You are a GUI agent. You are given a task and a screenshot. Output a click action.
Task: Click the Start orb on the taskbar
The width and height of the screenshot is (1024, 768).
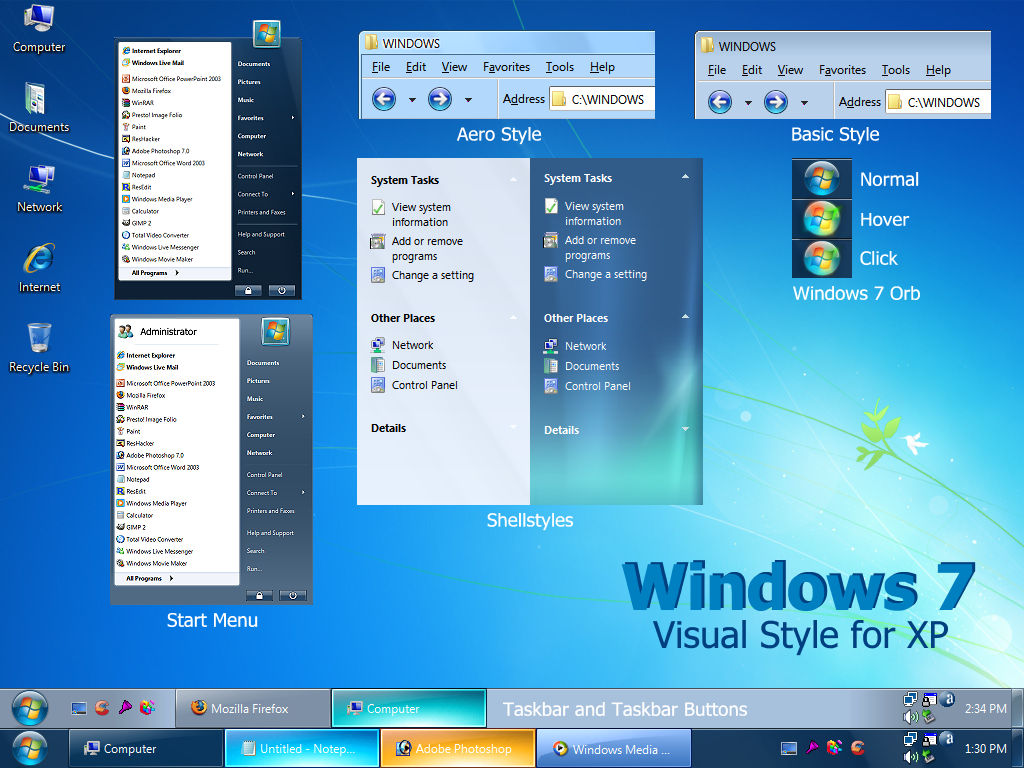pos(28,707)
